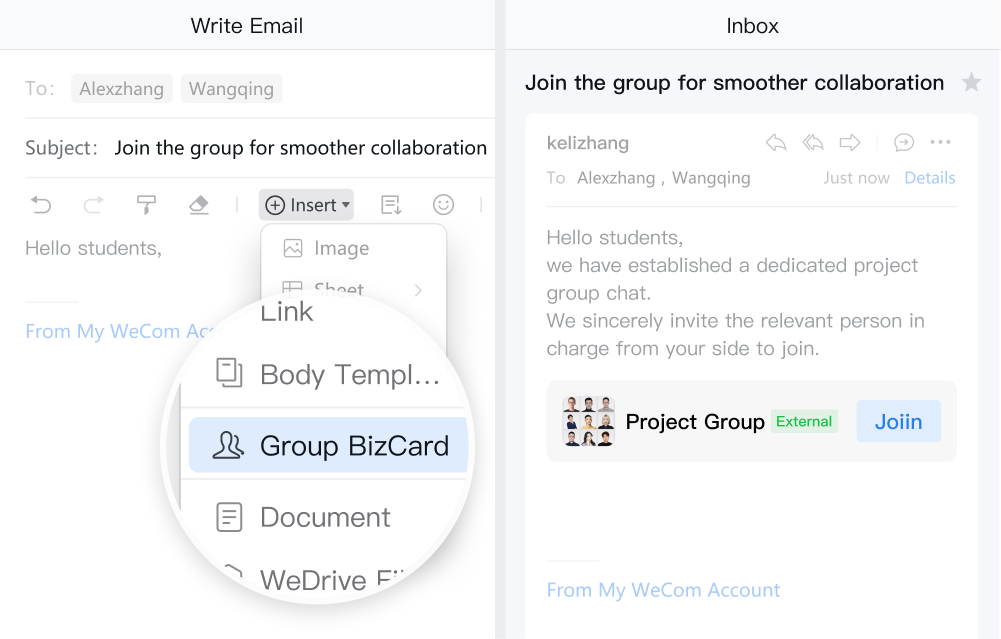Forward the email using forward arrow

[x=850, y=143]
